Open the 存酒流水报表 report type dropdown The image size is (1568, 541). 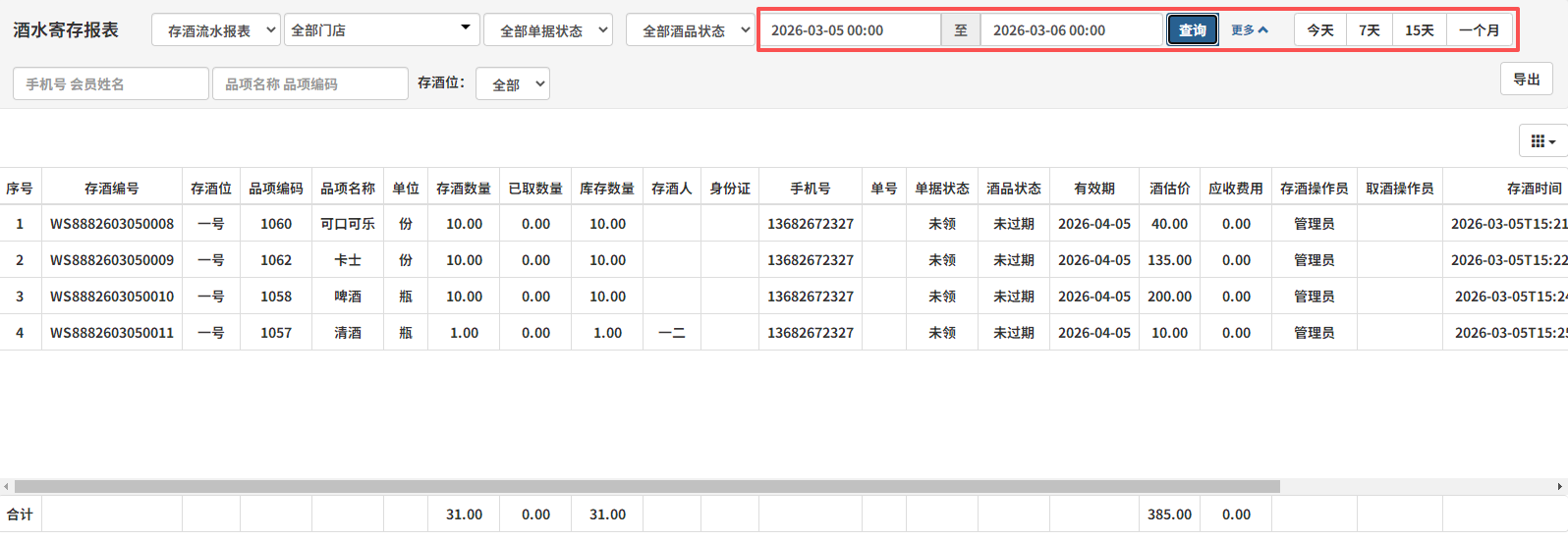(x=216, y=30)
